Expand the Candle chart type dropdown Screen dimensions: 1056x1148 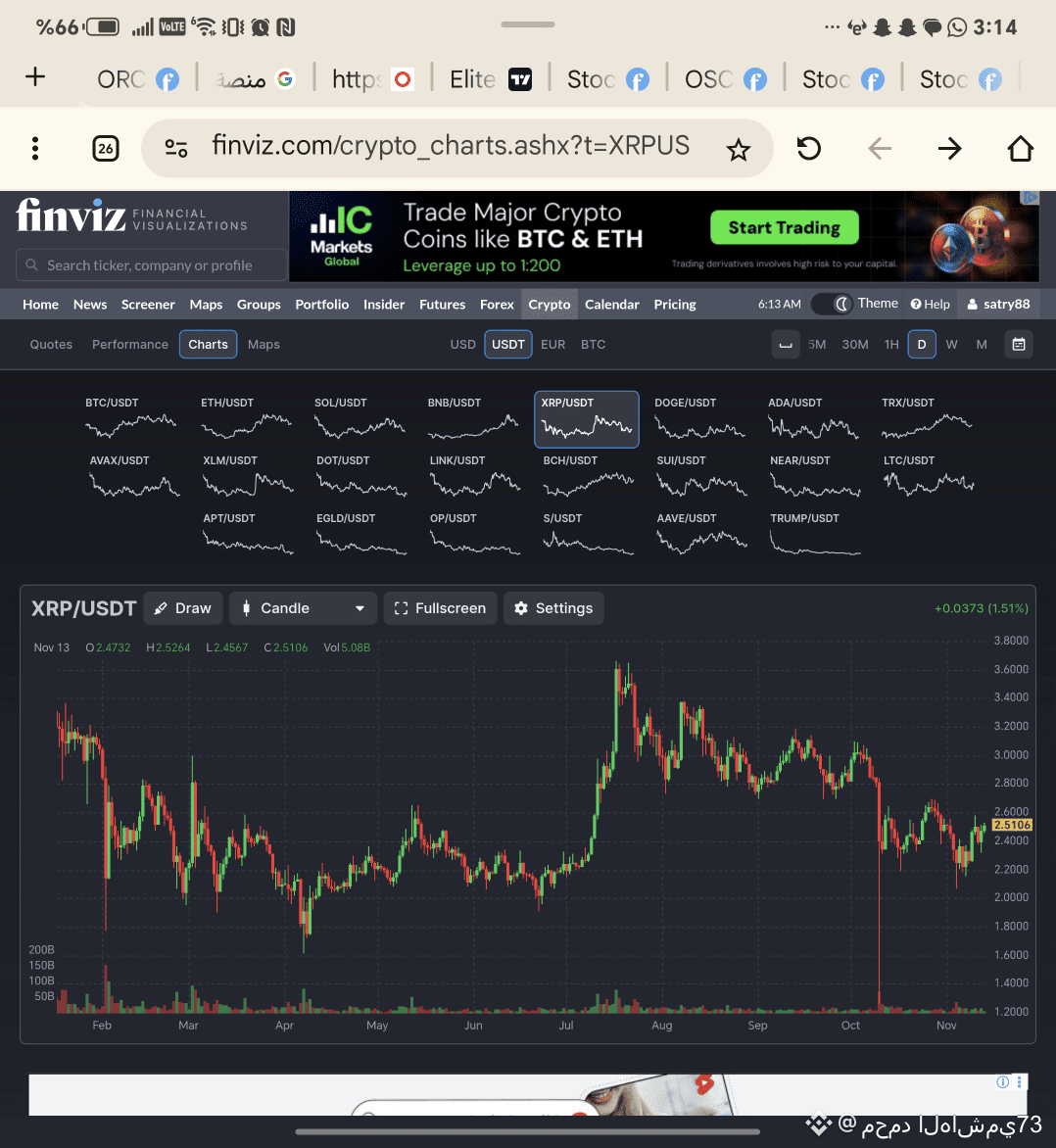pyautogui.click(x=303, y=608)
